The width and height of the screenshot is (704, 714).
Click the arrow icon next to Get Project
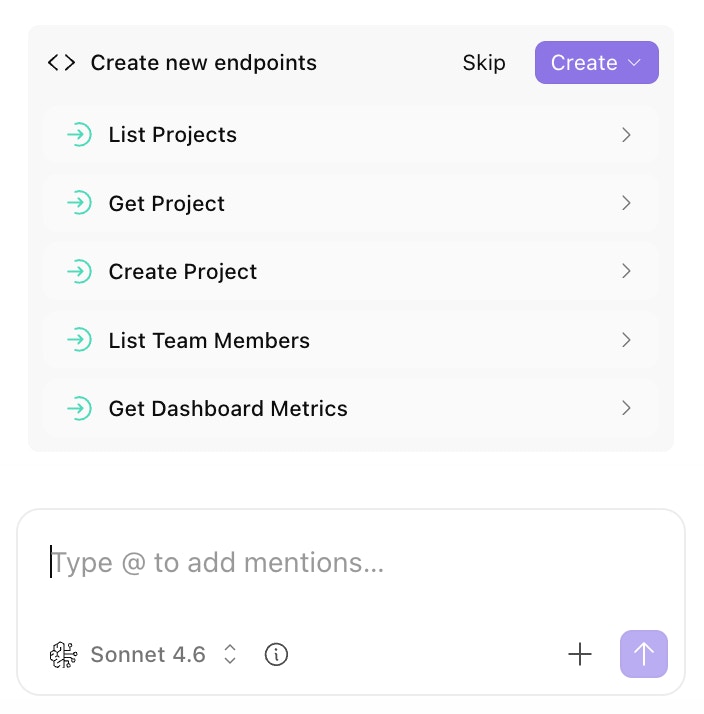(x=79, y=203)
